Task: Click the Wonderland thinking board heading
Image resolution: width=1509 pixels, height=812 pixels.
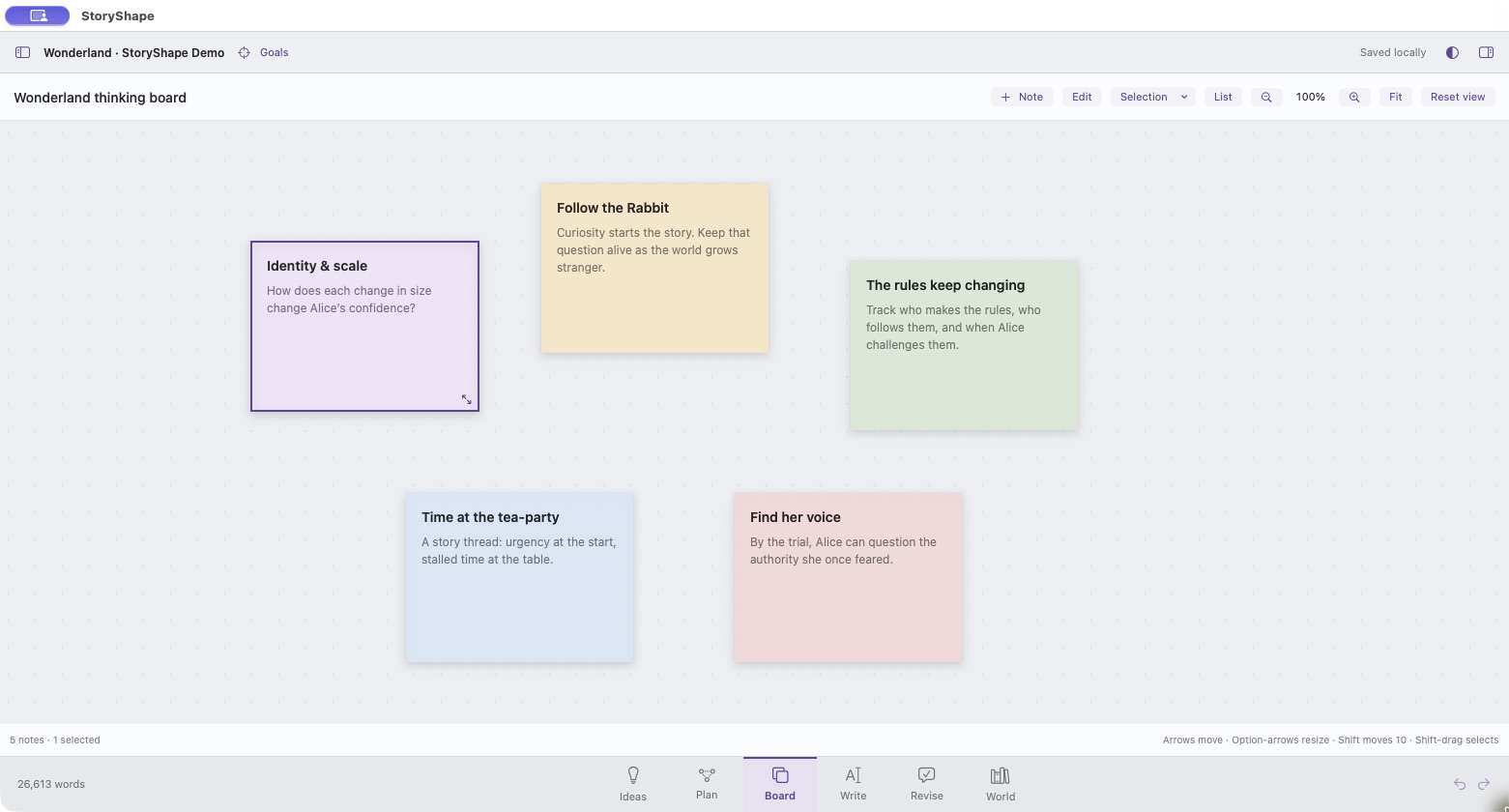Action: 100,98
